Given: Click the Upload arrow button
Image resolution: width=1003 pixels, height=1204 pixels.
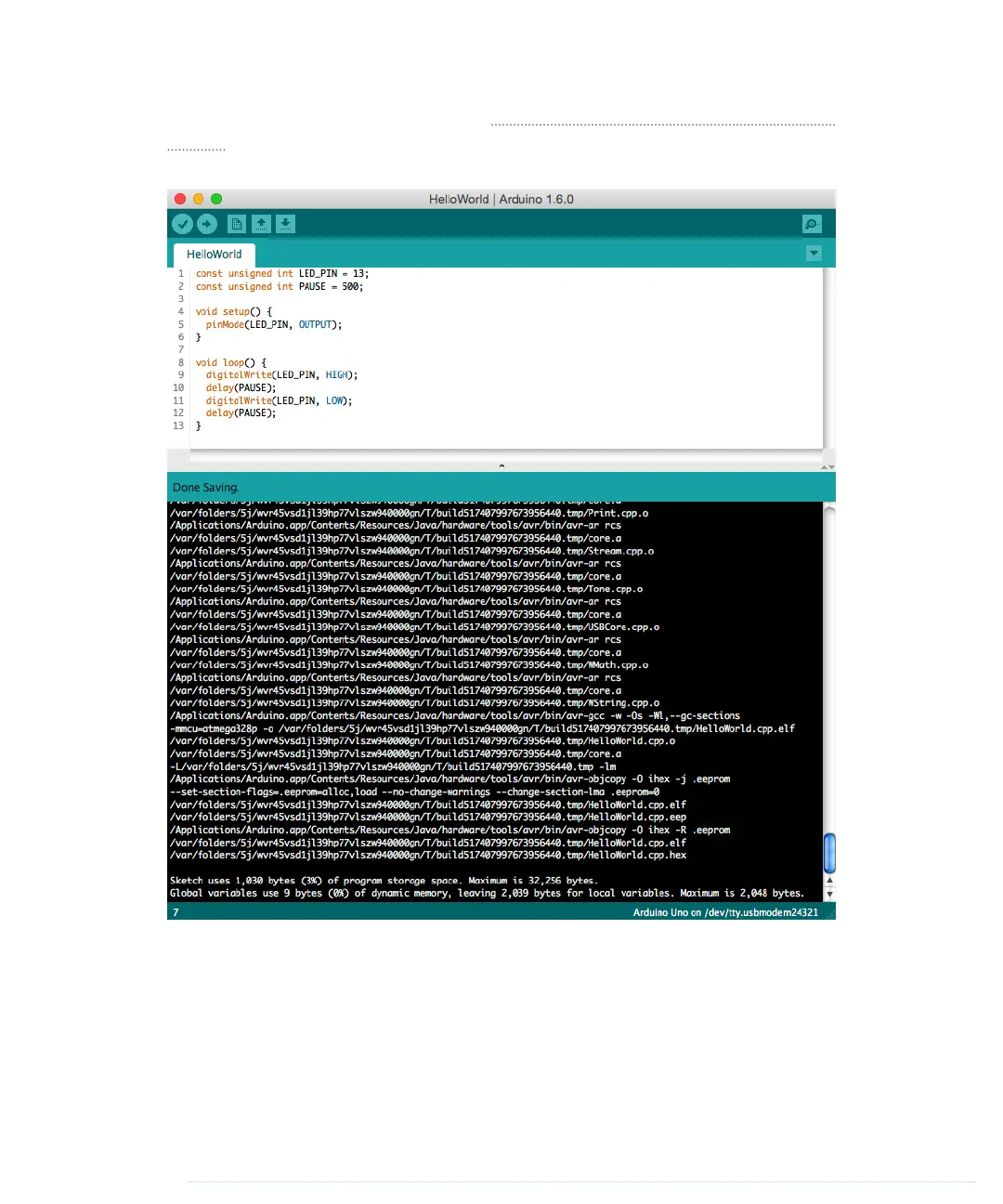Looking at the screenshot, I should pos(207,224).
